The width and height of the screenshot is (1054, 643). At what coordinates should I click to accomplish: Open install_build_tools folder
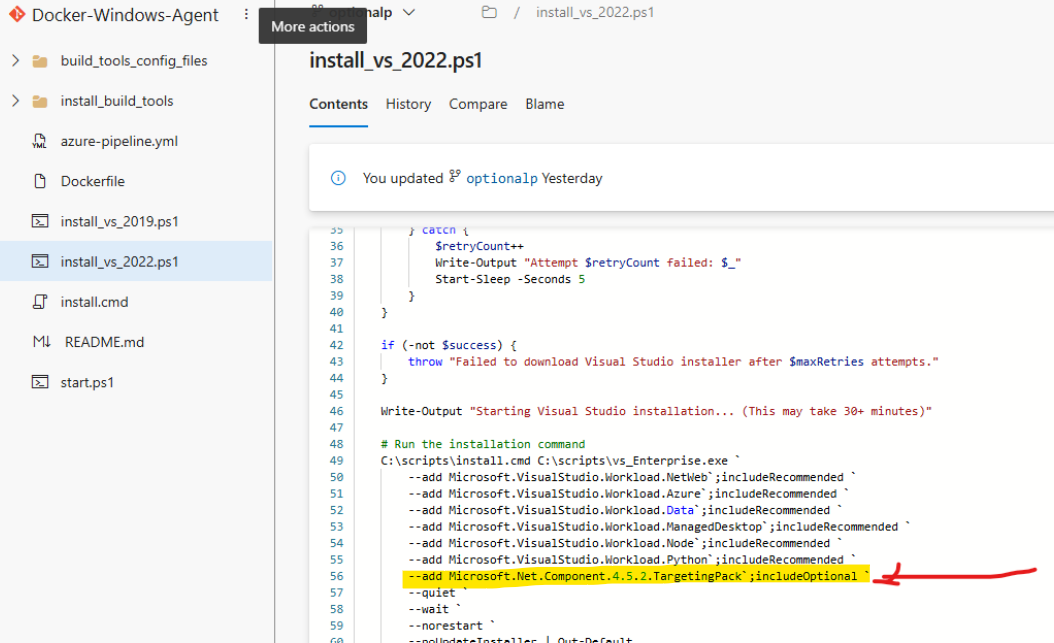click(117, 101)
